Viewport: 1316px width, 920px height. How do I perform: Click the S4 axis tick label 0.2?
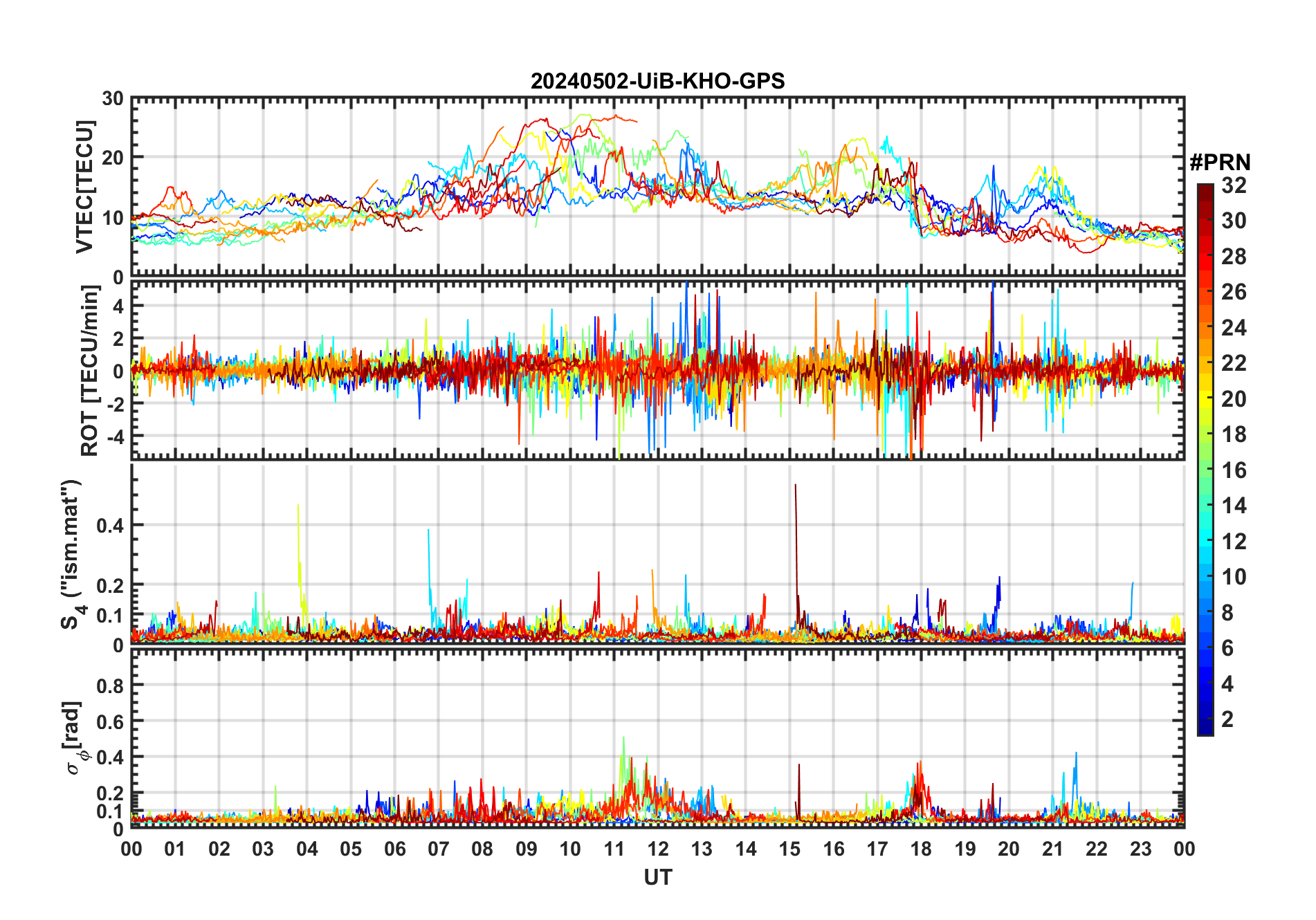pos(111,586)
